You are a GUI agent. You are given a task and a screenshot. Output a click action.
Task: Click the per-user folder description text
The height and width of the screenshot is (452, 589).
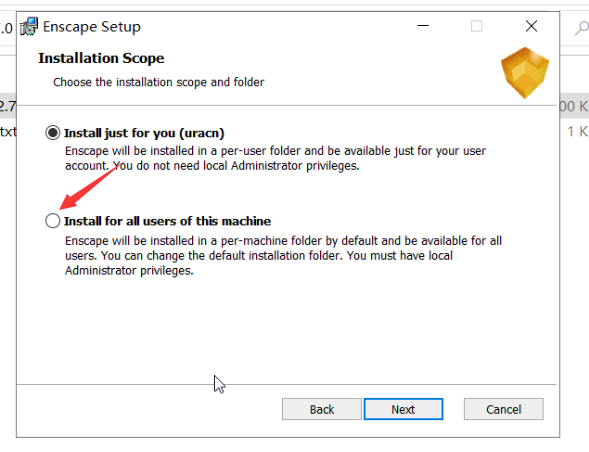pos(275,158)
